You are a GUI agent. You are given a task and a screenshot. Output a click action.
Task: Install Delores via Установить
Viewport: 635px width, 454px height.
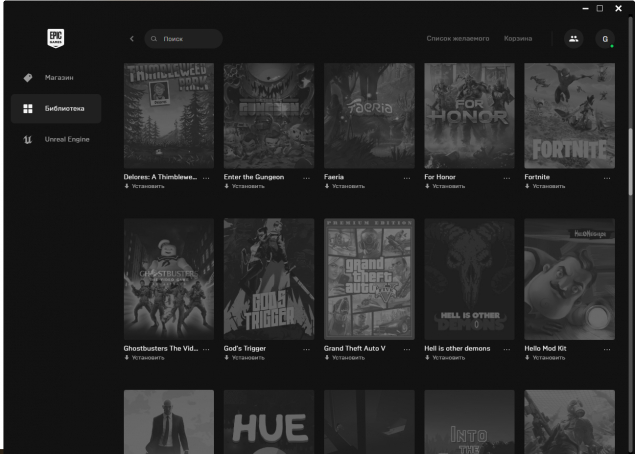144,186
